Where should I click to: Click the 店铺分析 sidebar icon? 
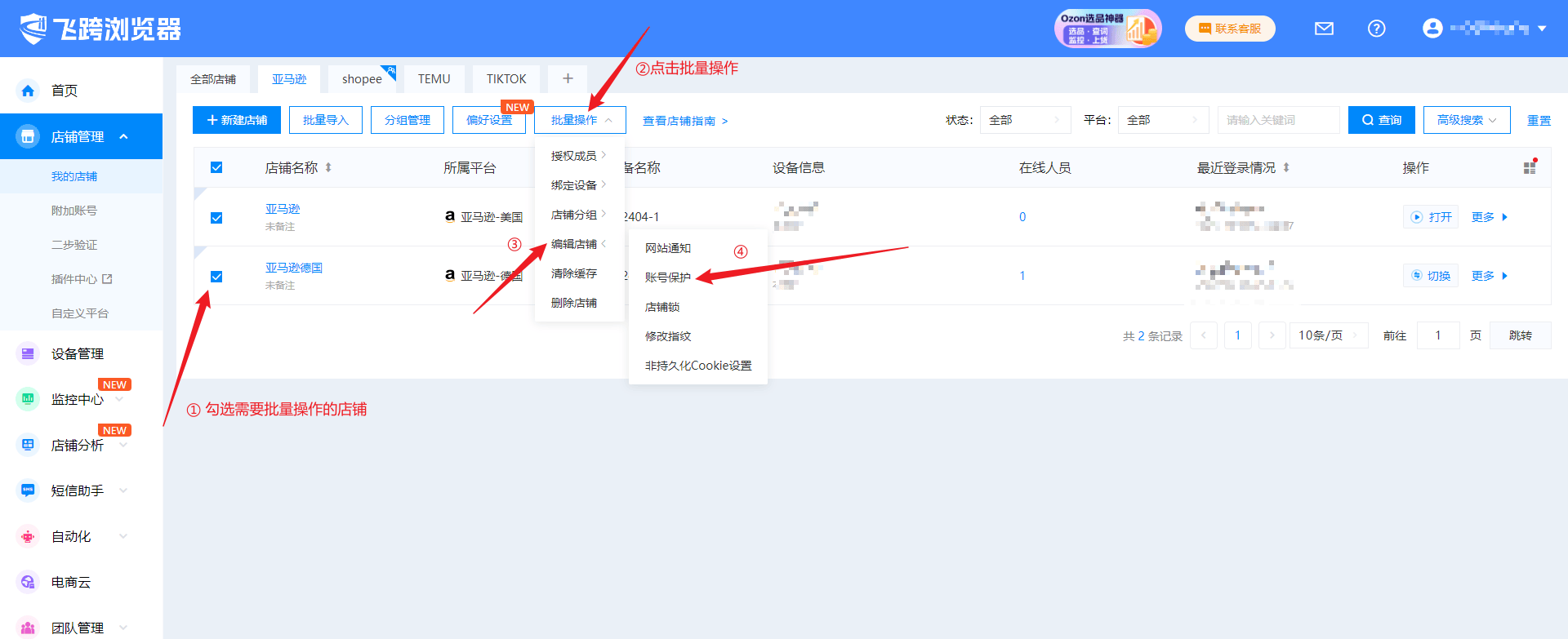[28, 445]
